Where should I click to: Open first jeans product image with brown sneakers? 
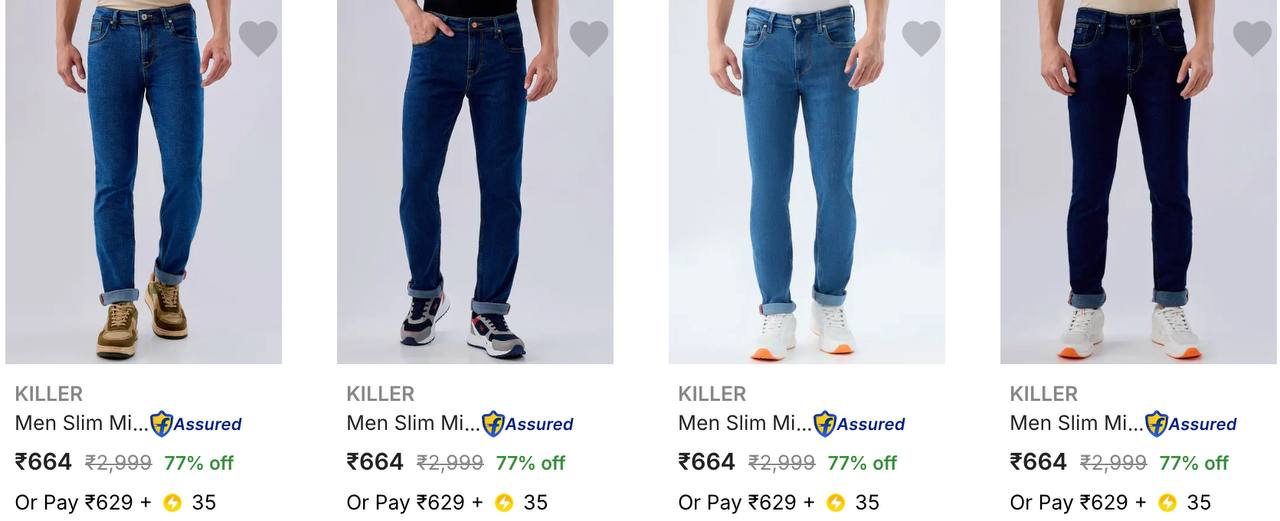coord(143,180)
